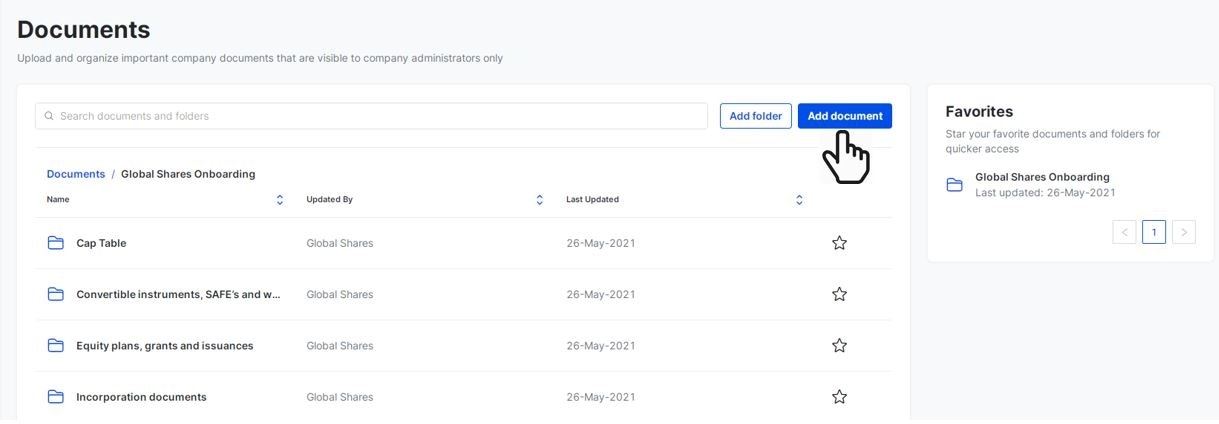Open the Cap Table folder icon
Screen dimensions: 1219x424
(56, 243)
